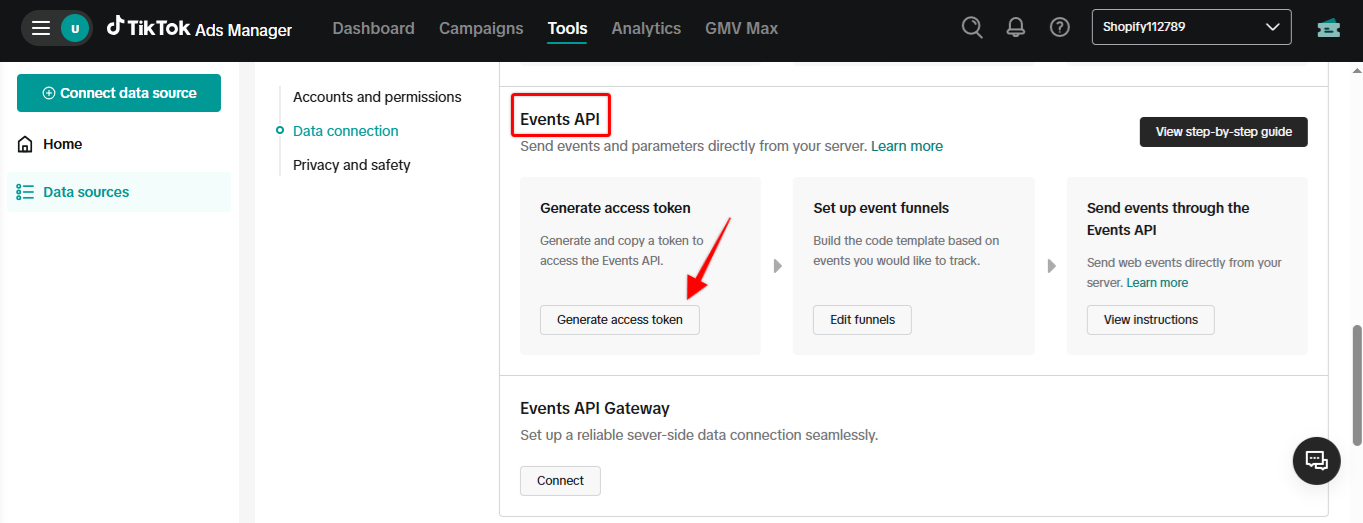
Task: Open the chat support bubble
Action: [1316, 460]
